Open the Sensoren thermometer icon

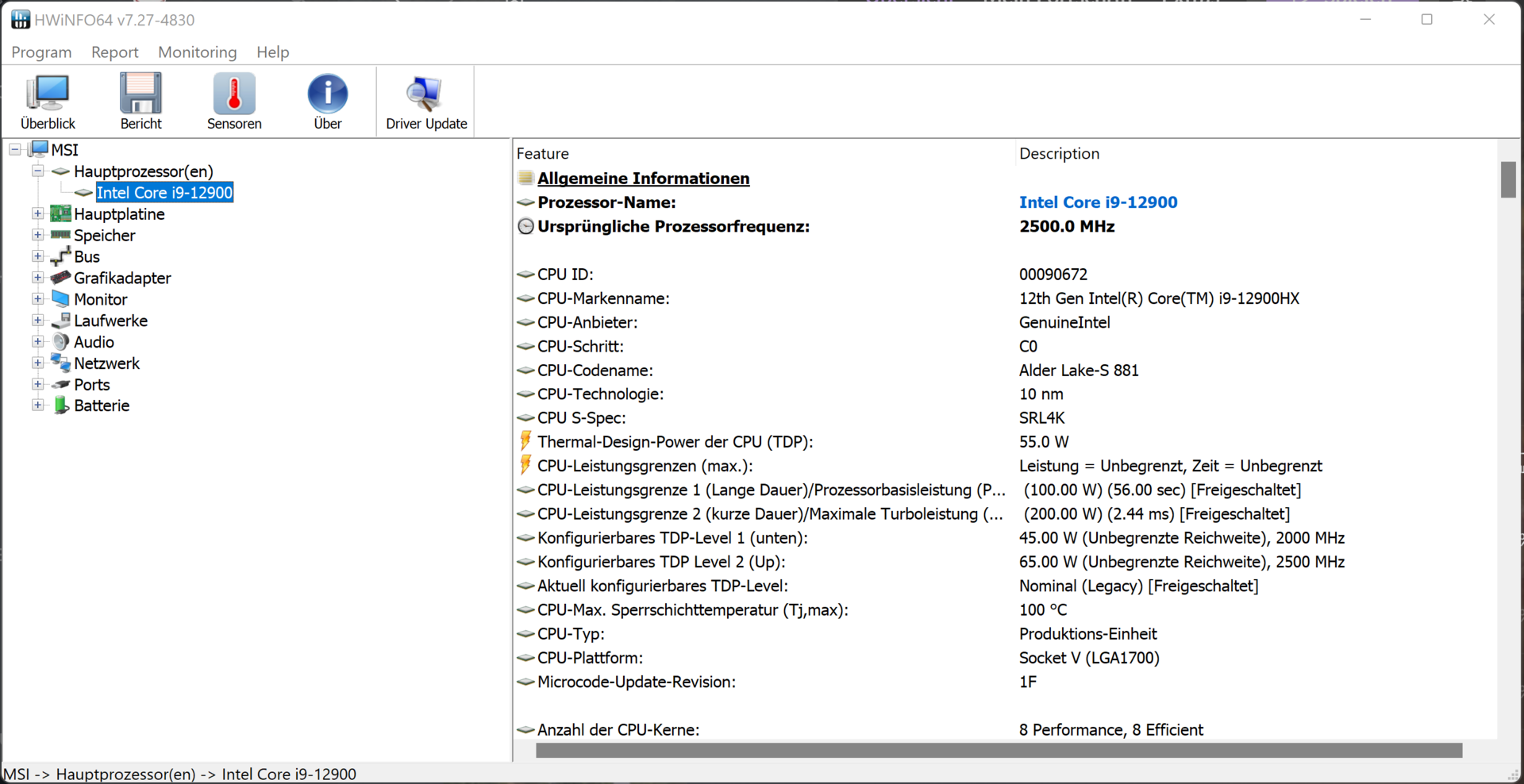[234, 94]
